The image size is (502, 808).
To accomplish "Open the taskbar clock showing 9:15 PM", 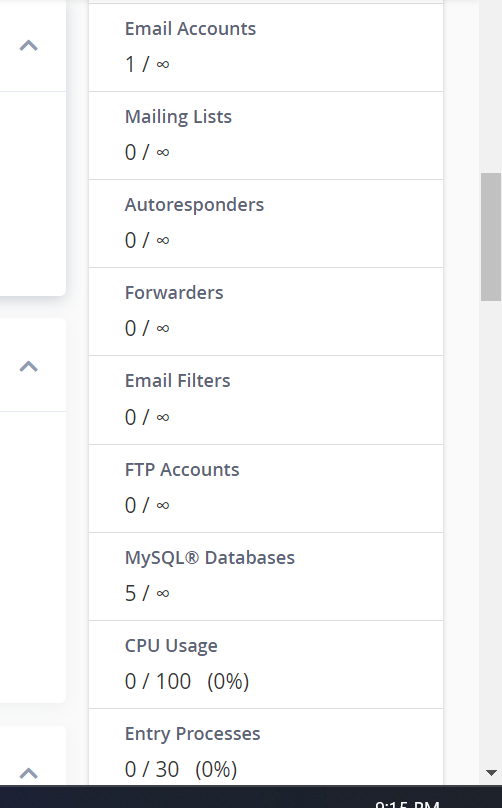I will coord(407,804).
